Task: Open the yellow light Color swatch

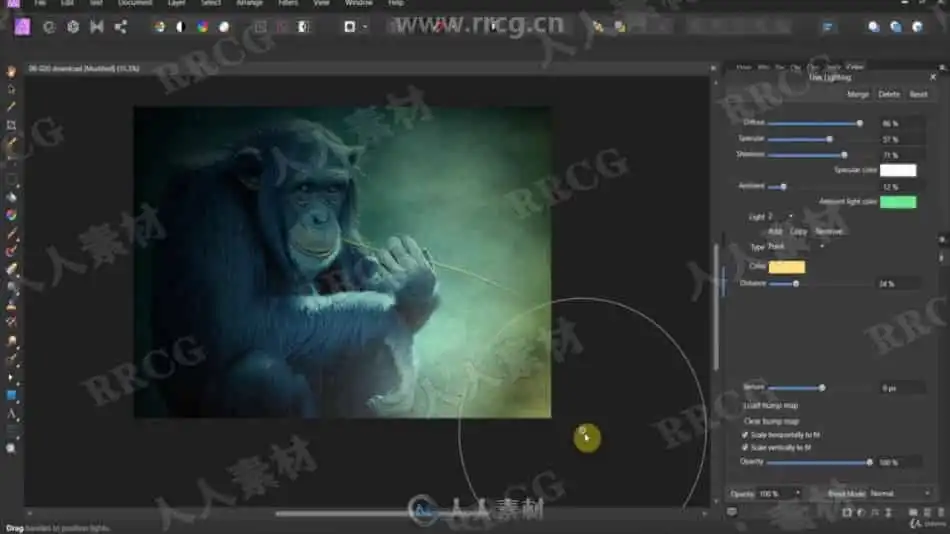Action: click(x=786, y=267)
